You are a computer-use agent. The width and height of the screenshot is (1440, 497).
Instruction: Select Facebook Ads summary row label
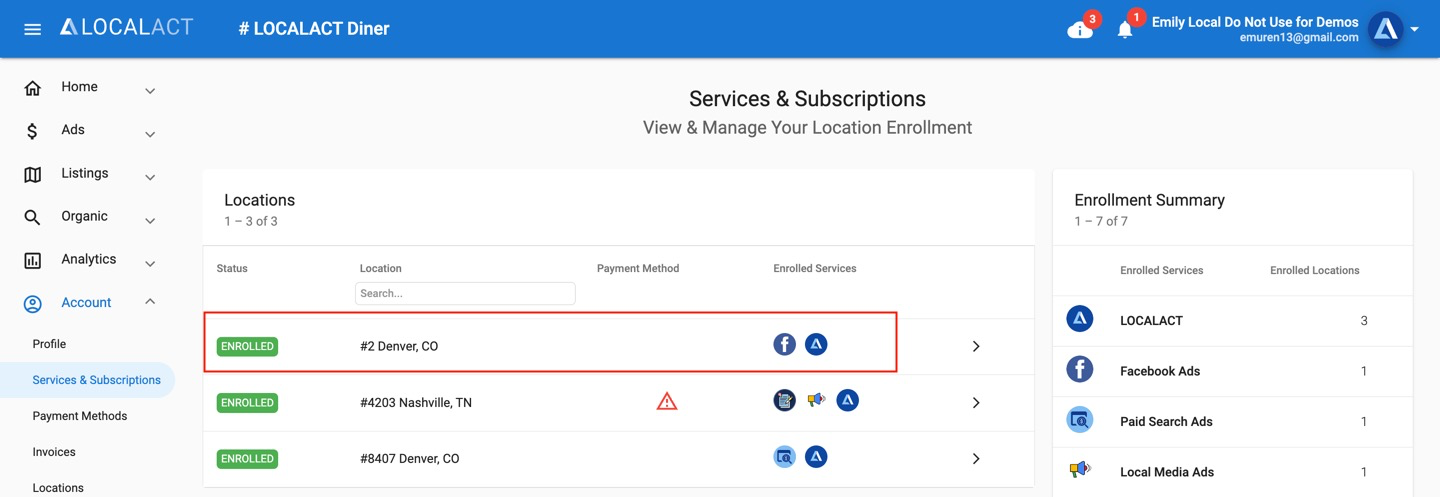(1160, 371)
